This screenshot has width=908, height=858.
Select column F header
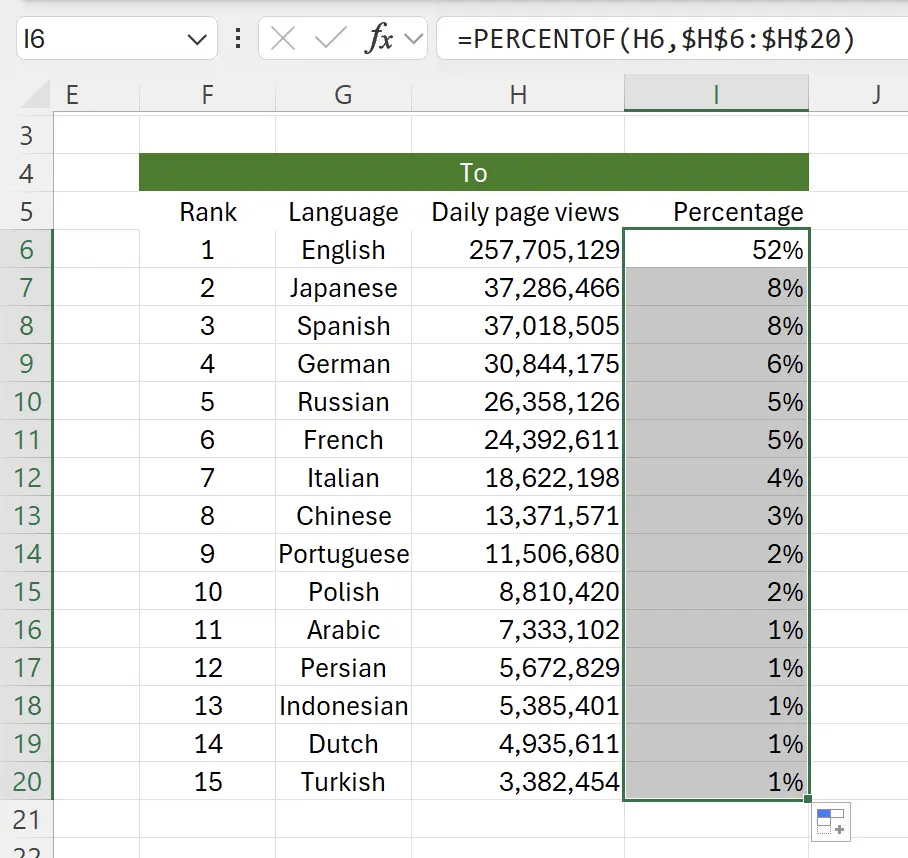207,95
